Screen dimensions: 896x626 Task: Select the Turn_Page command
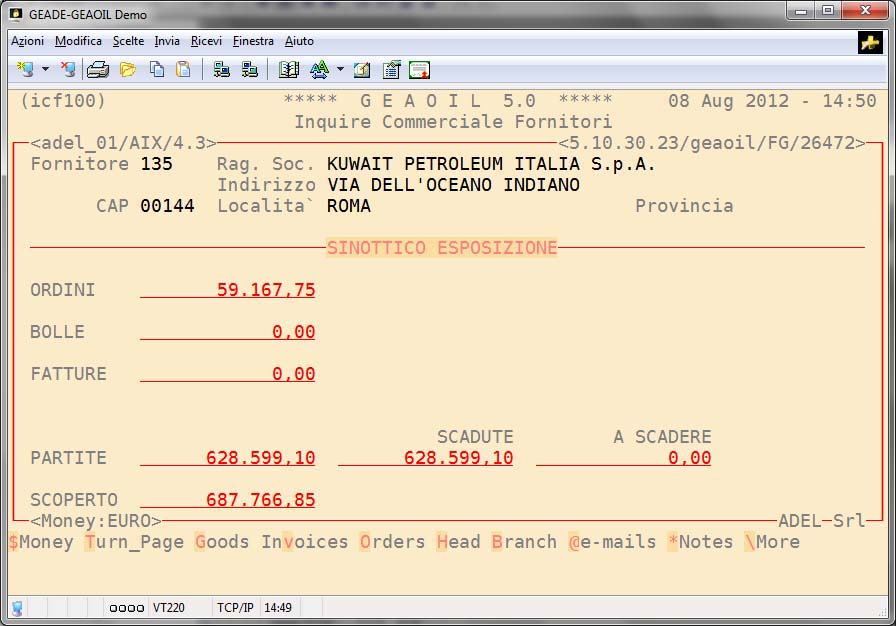tap(134, 542)
